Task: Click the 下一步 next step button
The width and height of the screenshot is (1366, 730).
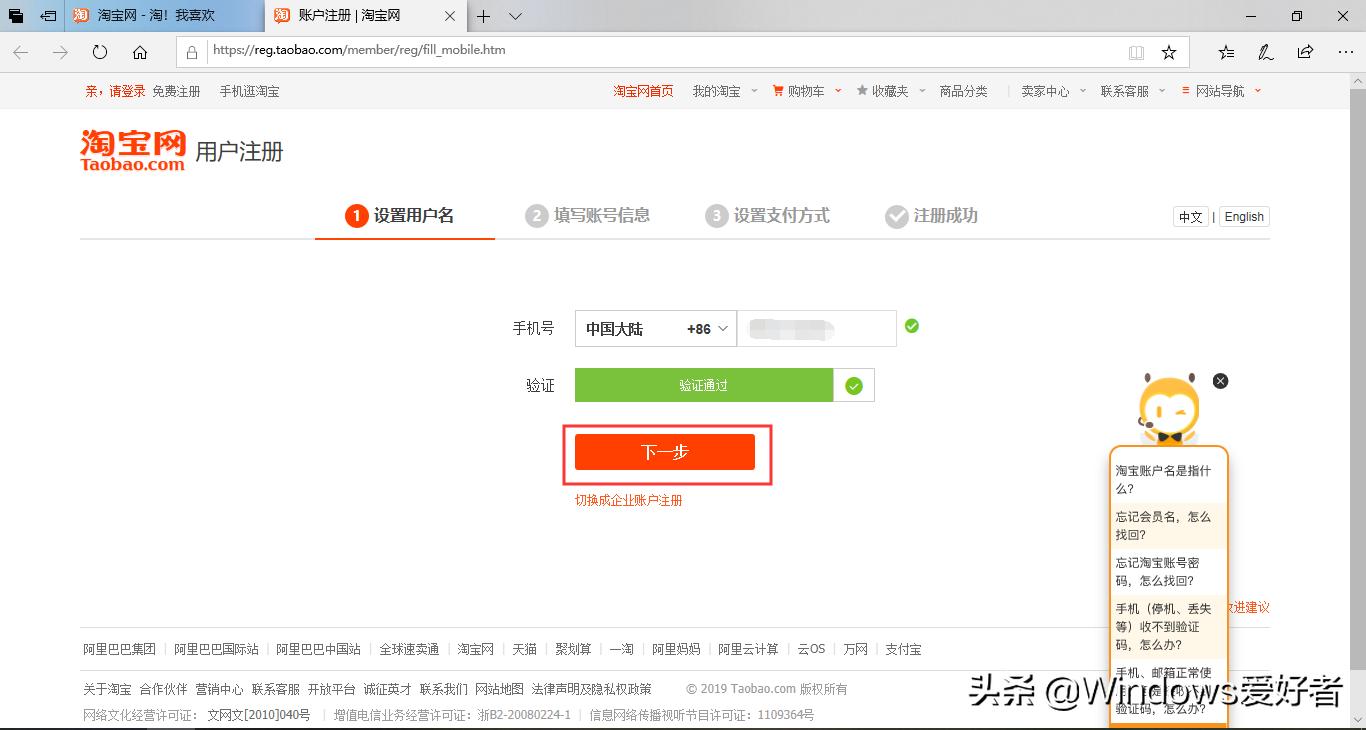Action: click(665, 452)
